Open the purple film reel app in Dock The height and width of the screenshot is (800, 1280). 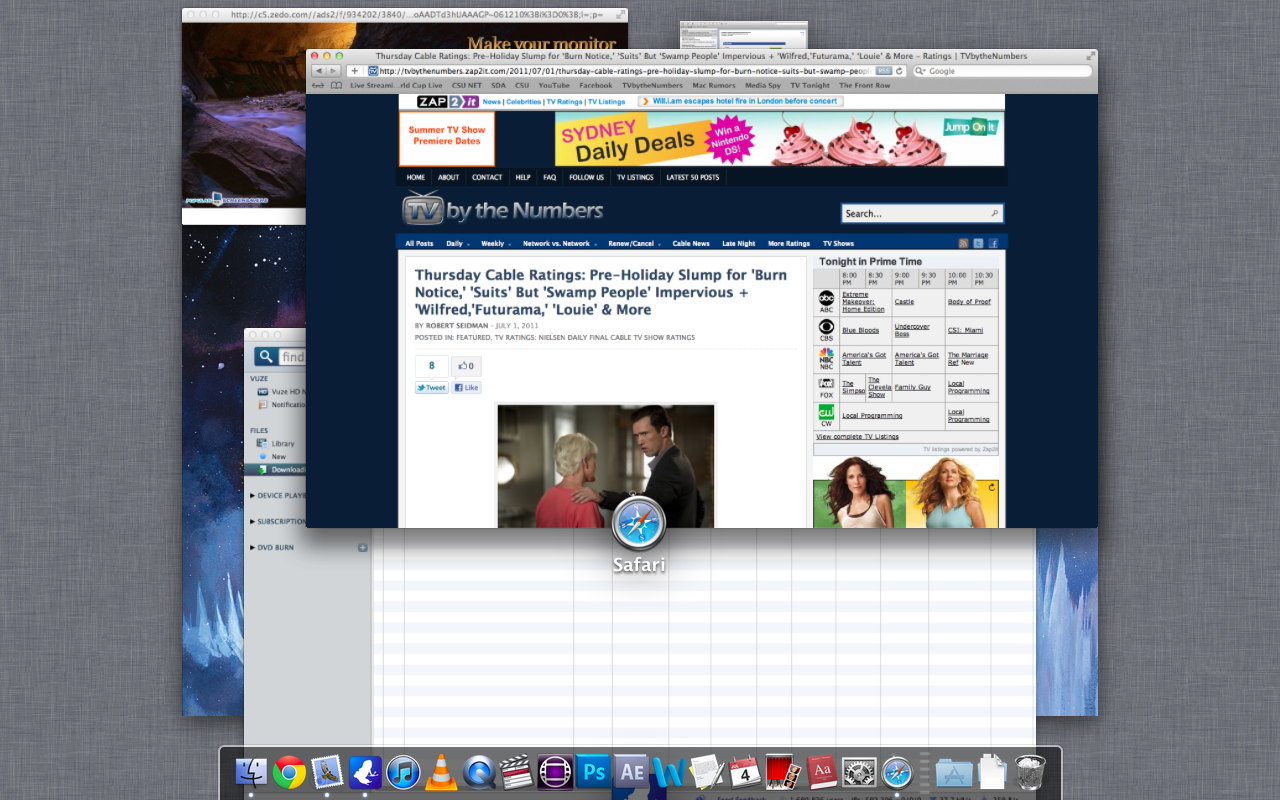tap(555, 771)
